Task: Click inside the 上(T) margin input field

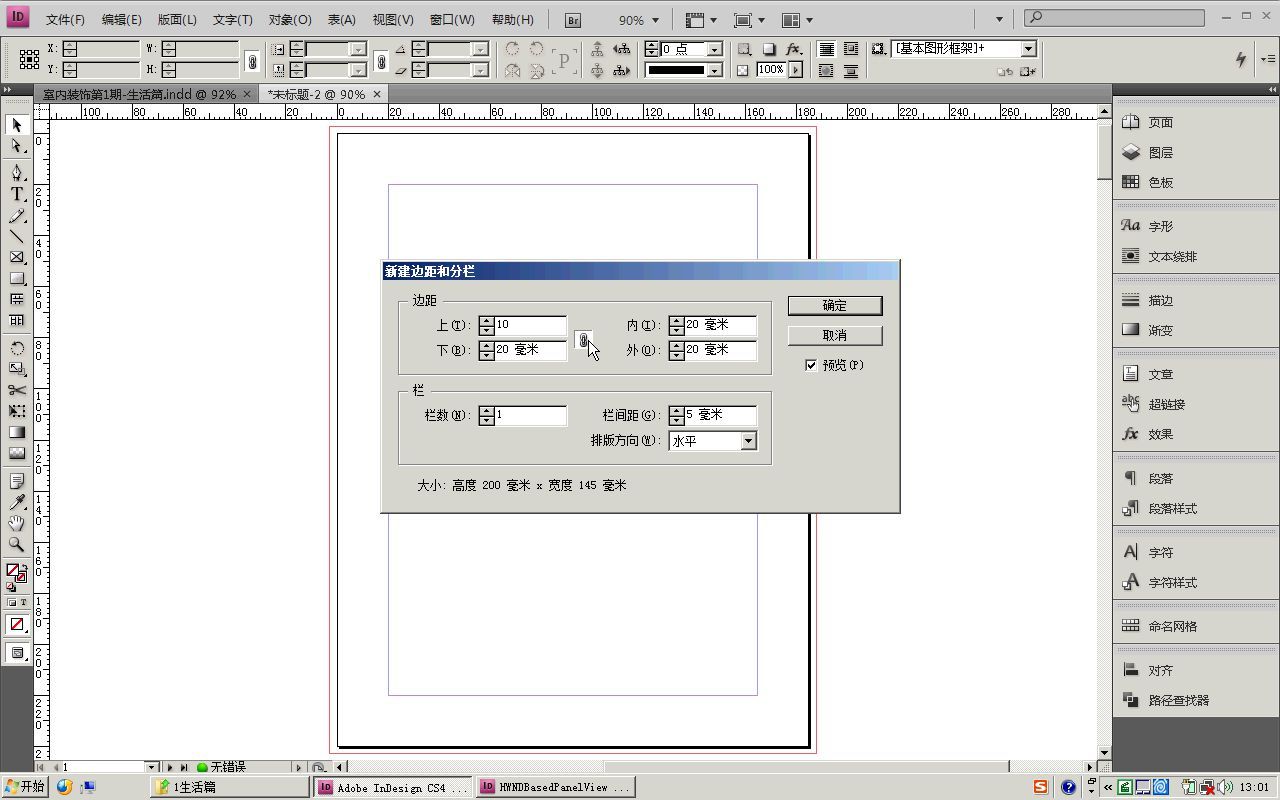Action: tap(530, 324)
